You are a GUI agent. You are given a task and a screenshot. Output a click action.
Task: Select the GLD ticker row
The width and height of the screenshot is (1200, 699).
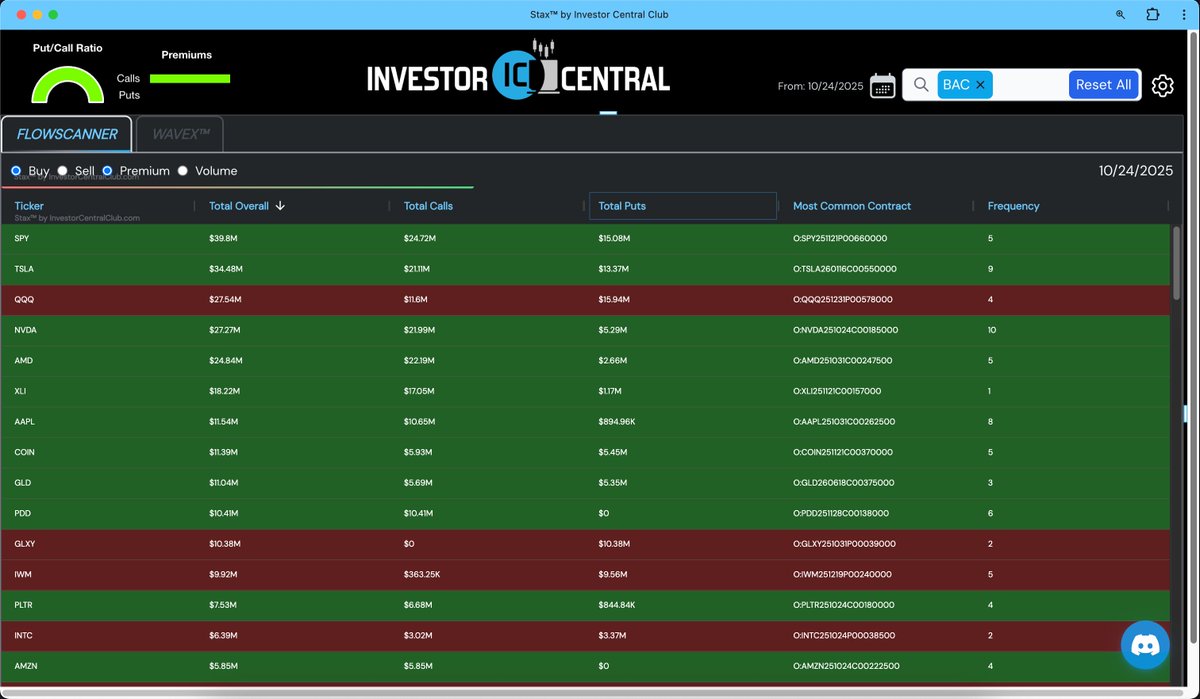[x=585, y=483]
